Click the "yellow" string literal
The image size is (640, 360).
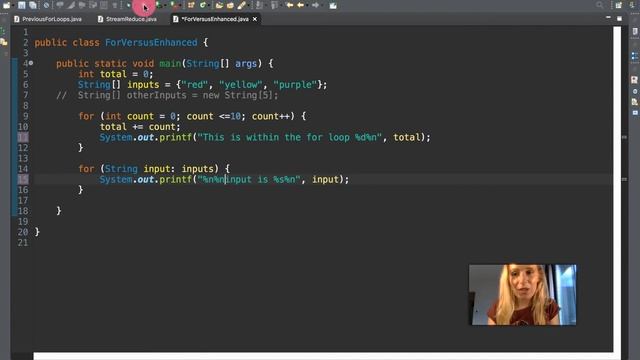pos(241,84)
